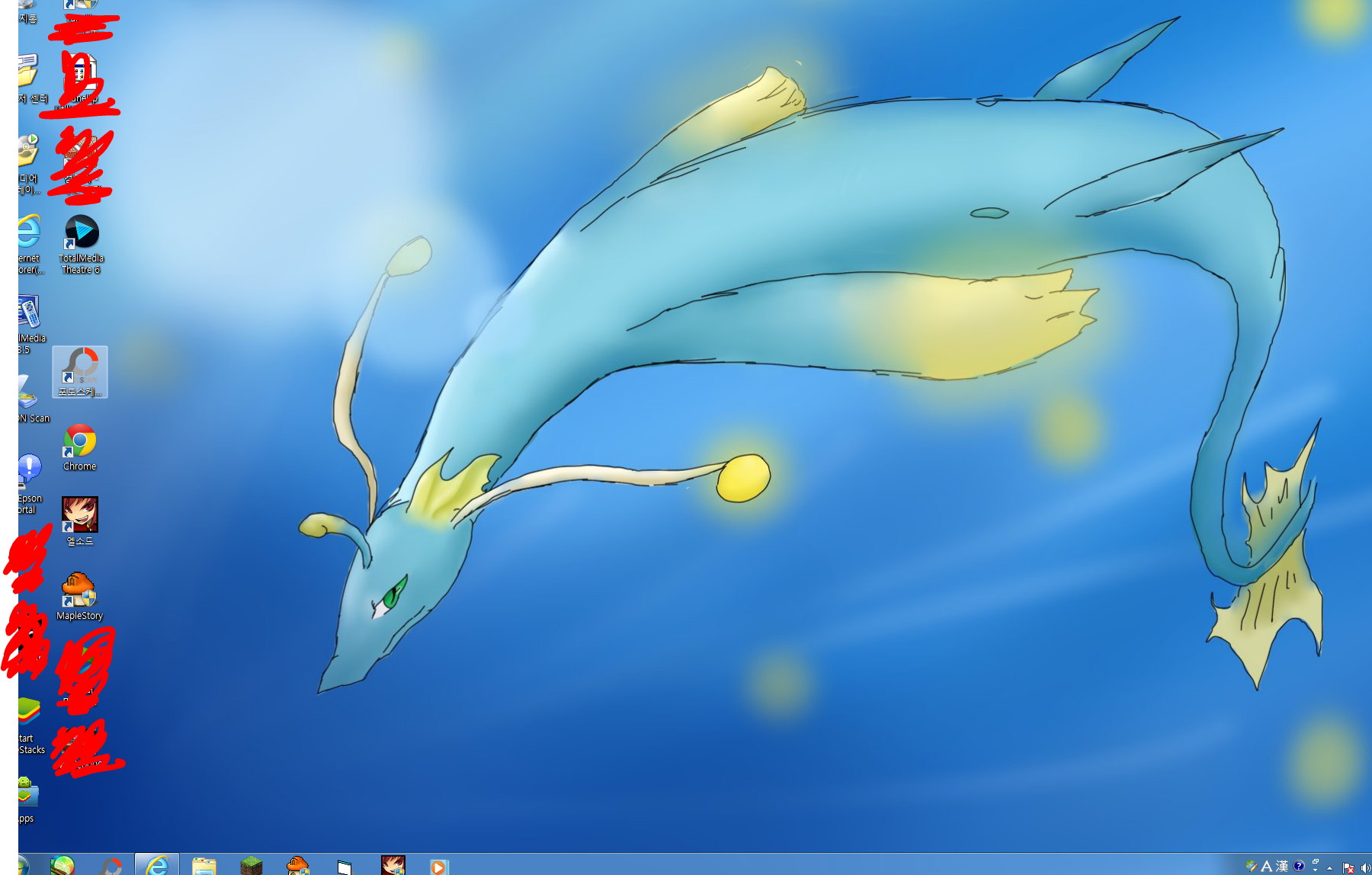Select the Elsword desktop shortcut
Screen dimensions: 1372x875
click(79, 516)
